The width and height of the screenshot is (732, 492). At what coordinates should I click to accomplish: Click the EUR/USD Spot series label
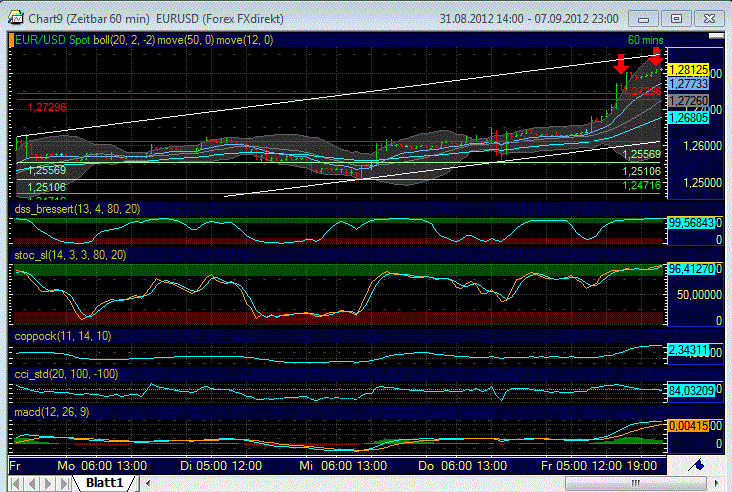click(x=53, y=40)
